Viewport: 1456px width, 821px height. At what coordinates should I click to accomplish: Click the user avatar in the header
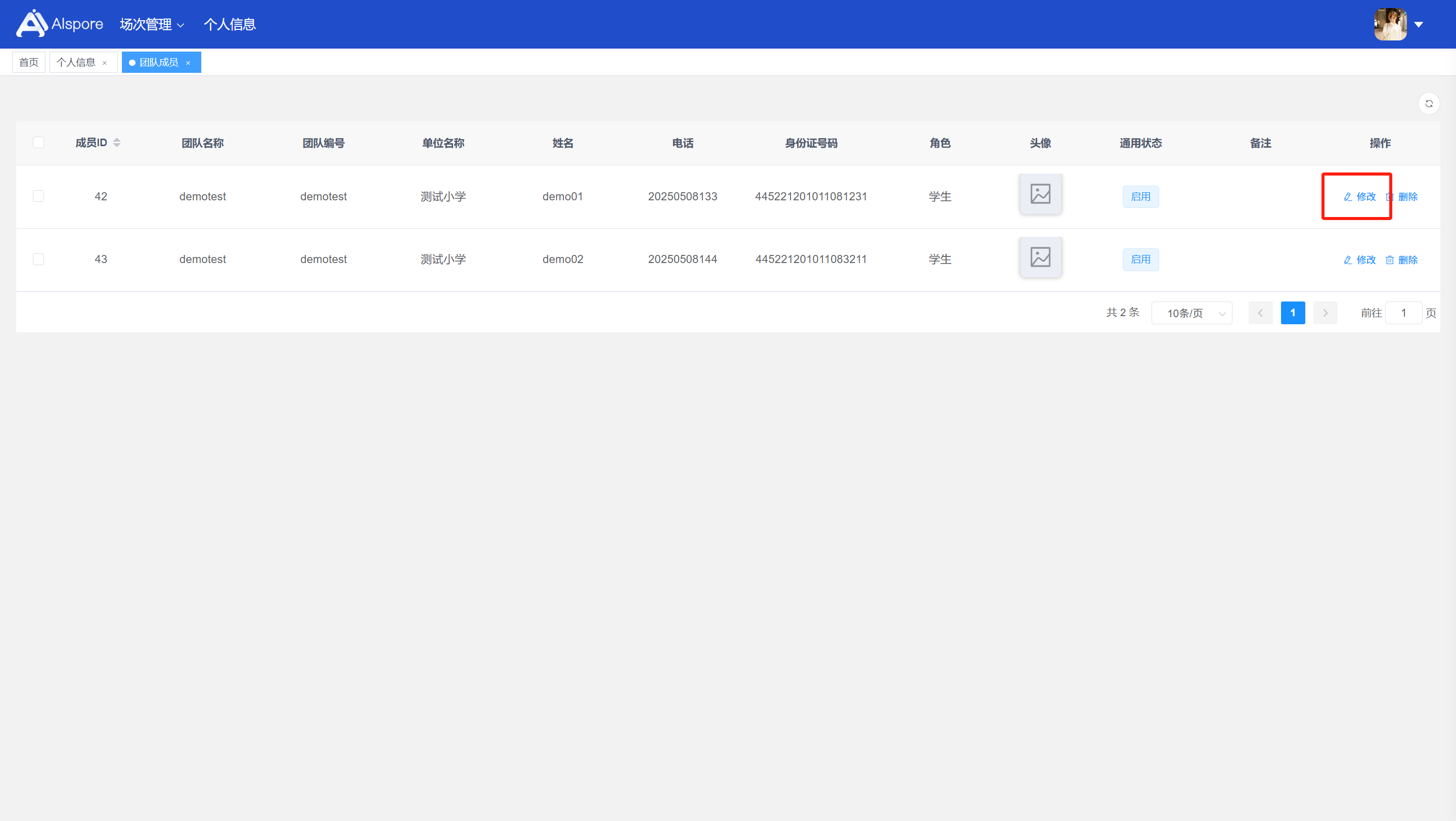pos(1390,24)
